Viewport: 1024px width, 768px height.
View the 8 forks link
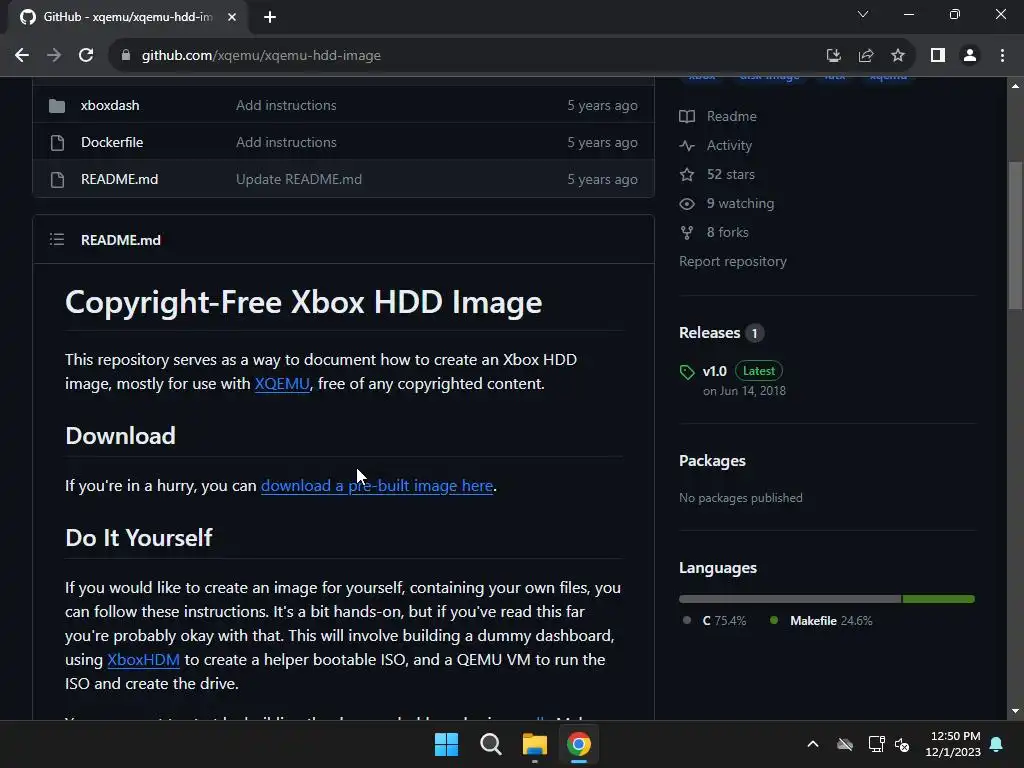tap(728, 232)
